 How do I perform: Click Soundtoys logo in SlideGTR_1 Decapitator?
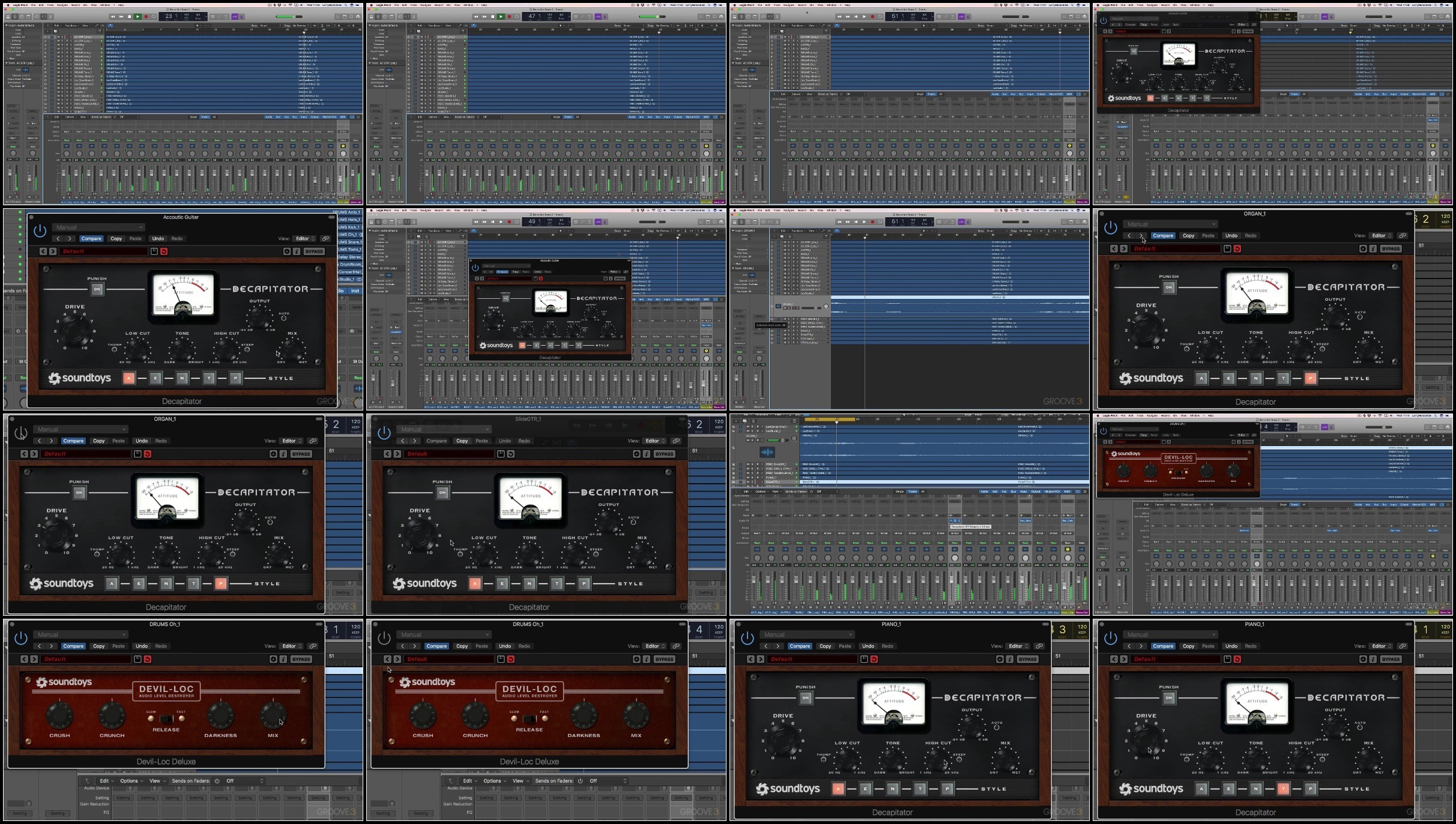(x=424, y=583)
